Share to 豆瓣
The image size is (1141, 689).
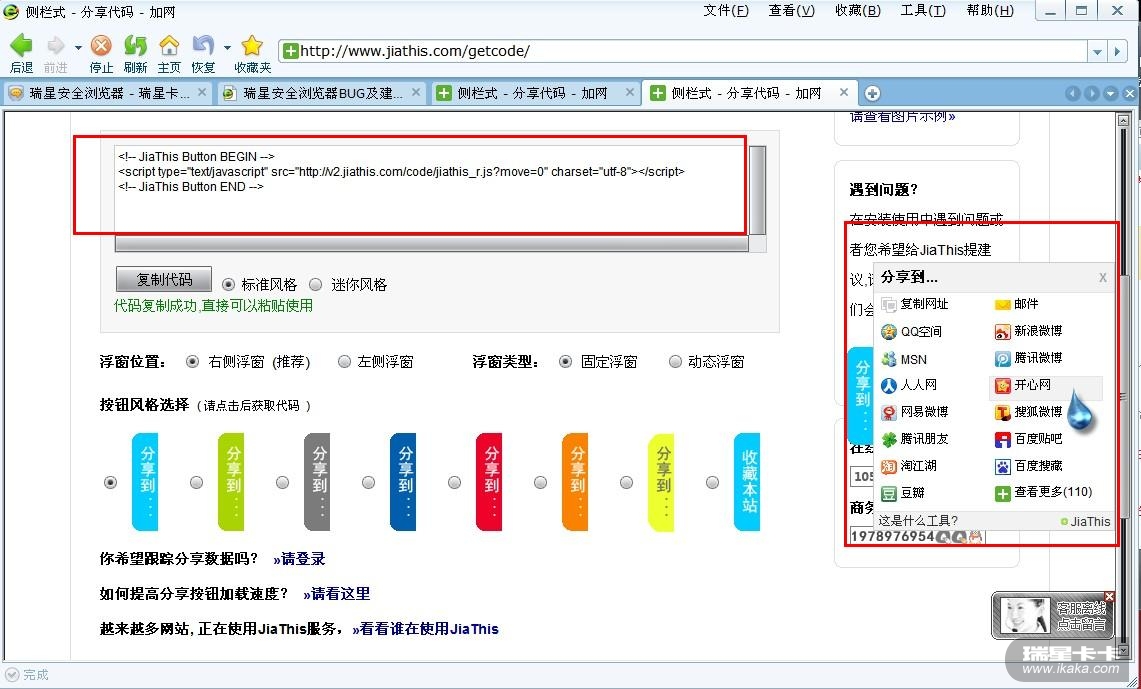coord(903,493)
